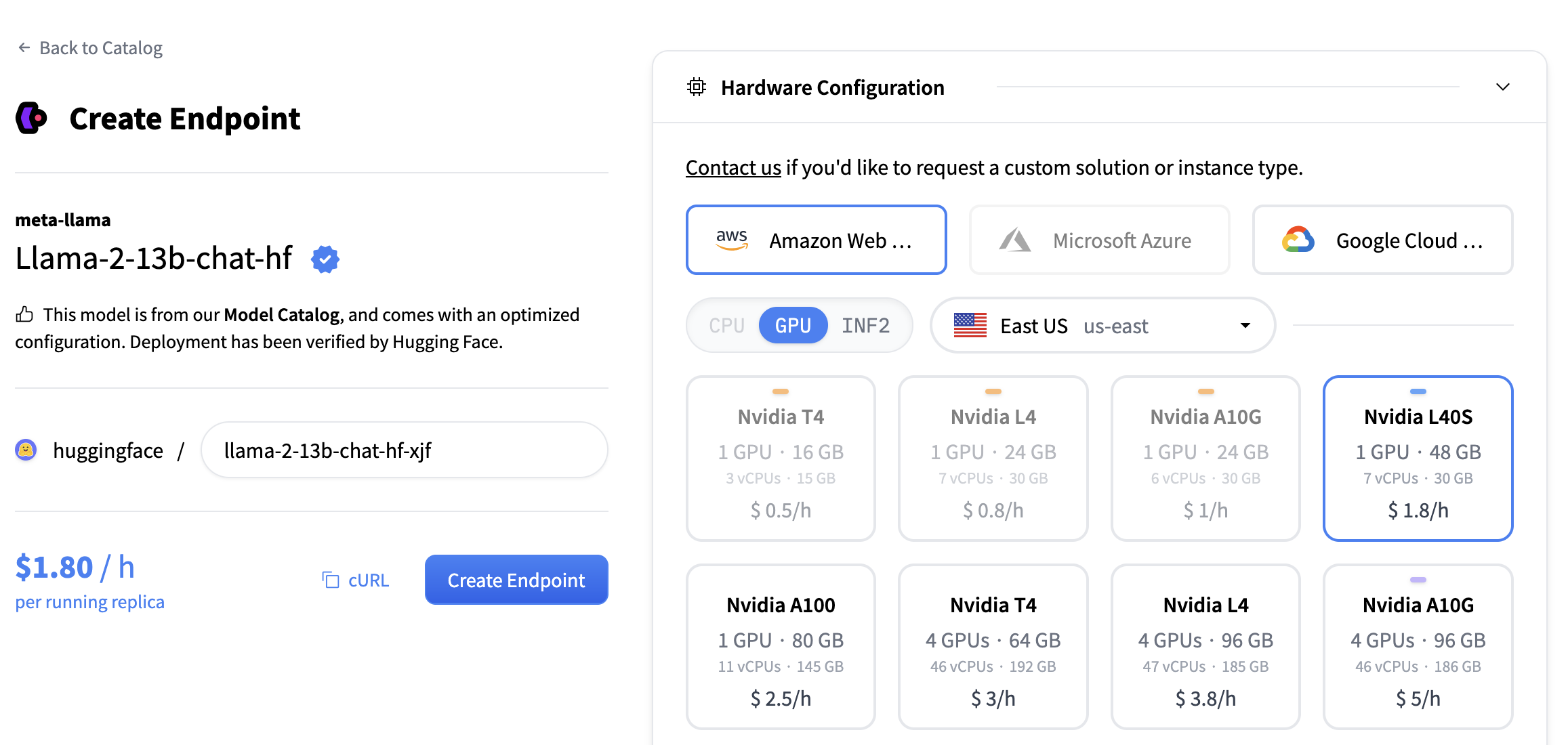This screenshot has height=745, width=1568.
Task: Open the Contact us link
Action: coord(733,167)
